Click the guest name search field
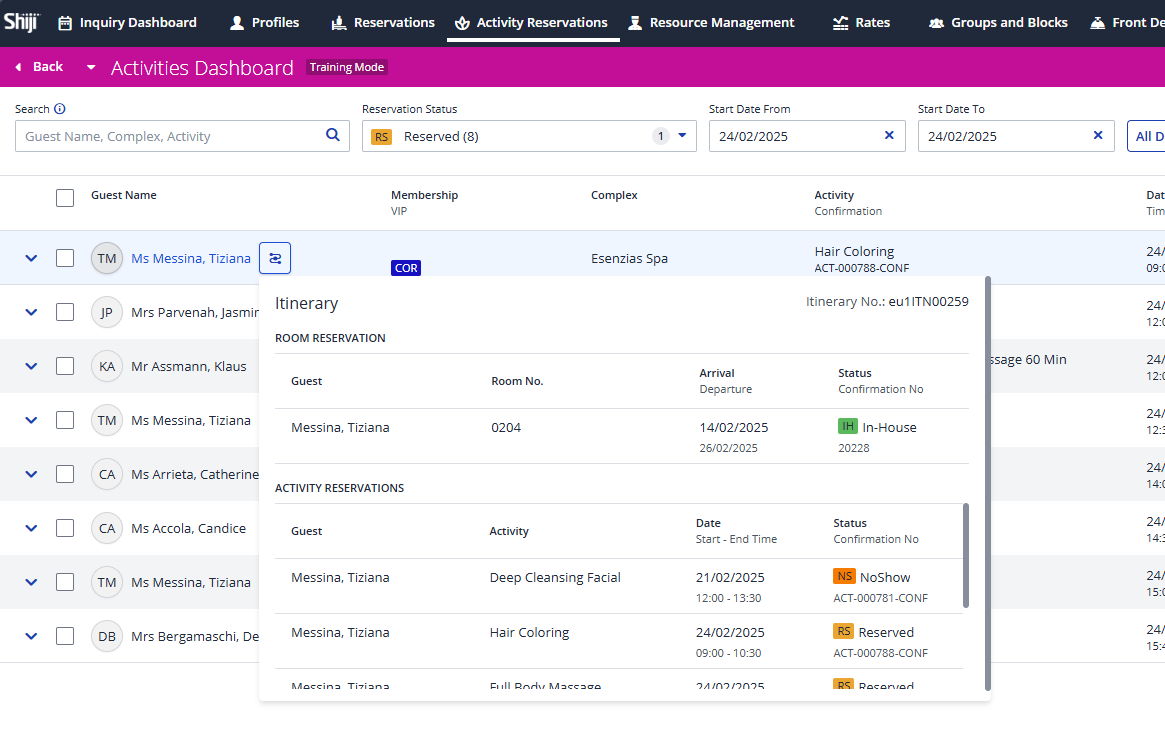 (x=170, y=136)
